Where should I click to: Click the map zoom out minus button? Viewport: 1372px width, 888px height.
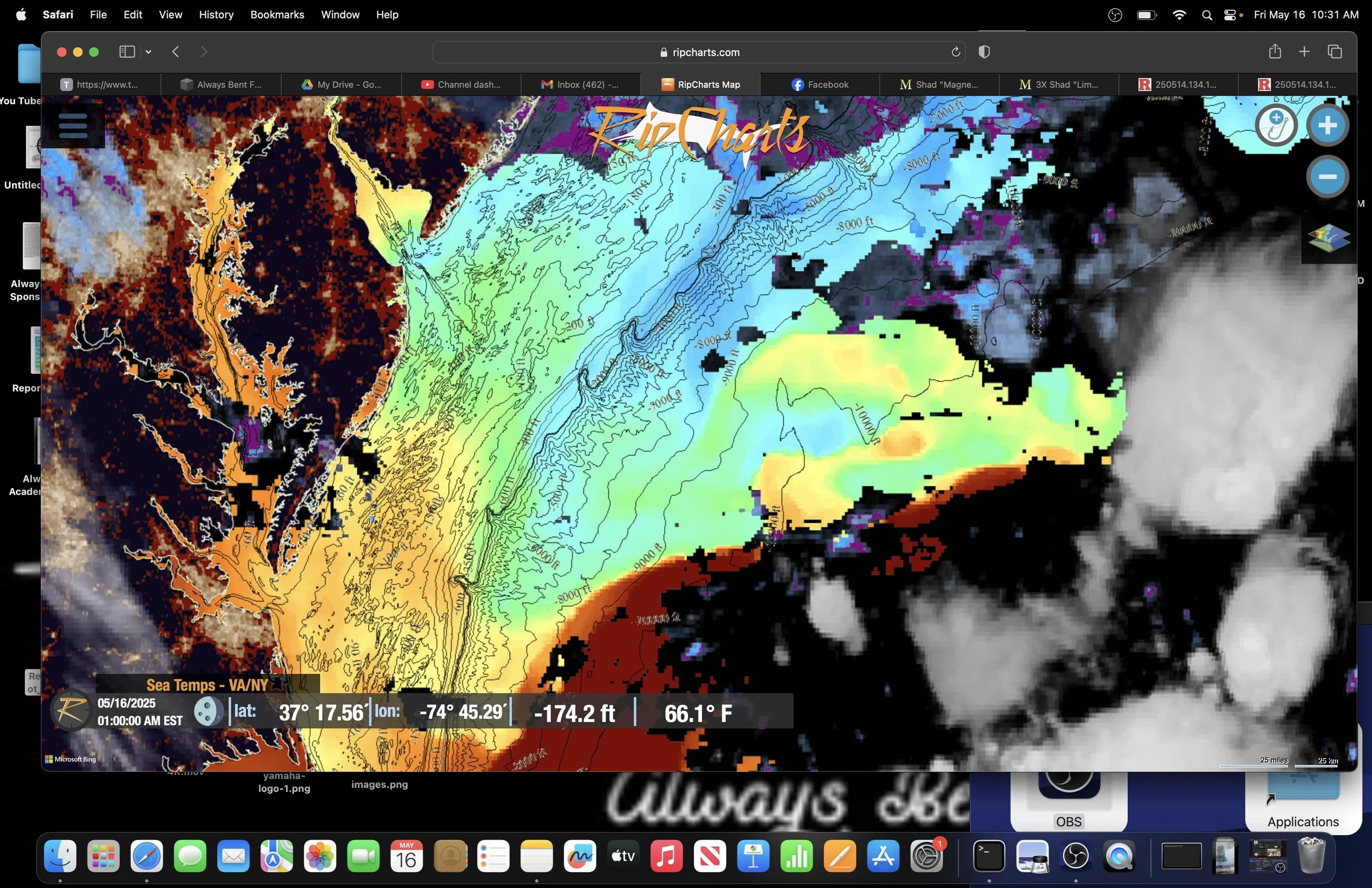point(1327,176)
